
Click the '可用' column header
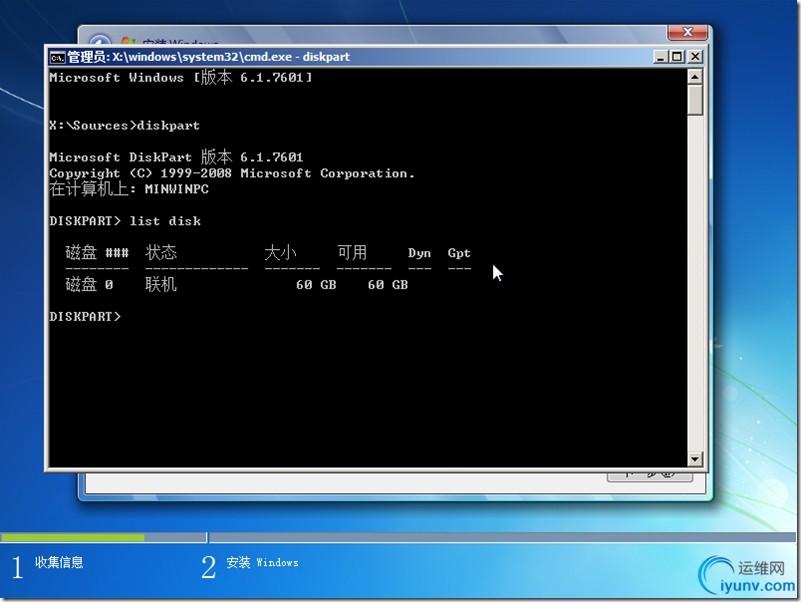coord(352,252)
